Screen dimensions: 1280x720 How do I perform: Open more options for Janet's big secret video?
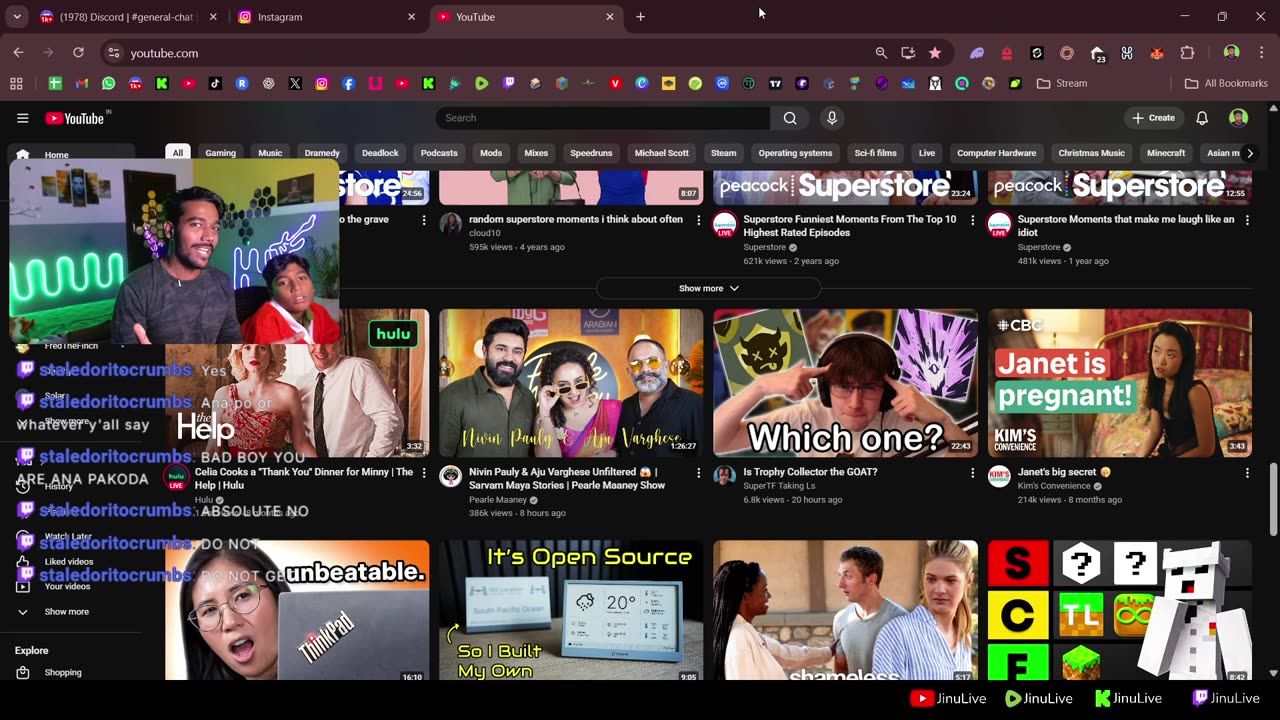[1246, 473]
